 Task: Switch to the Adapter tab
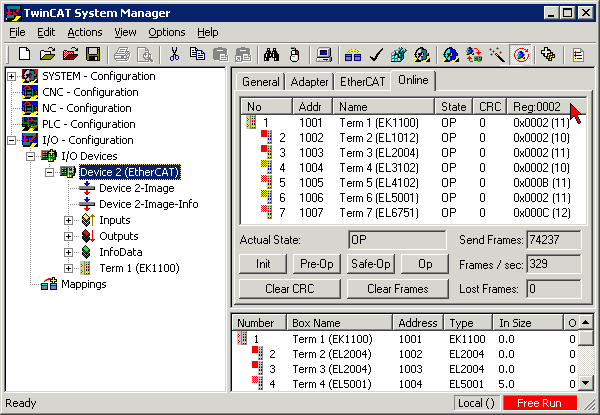point(311,82)
